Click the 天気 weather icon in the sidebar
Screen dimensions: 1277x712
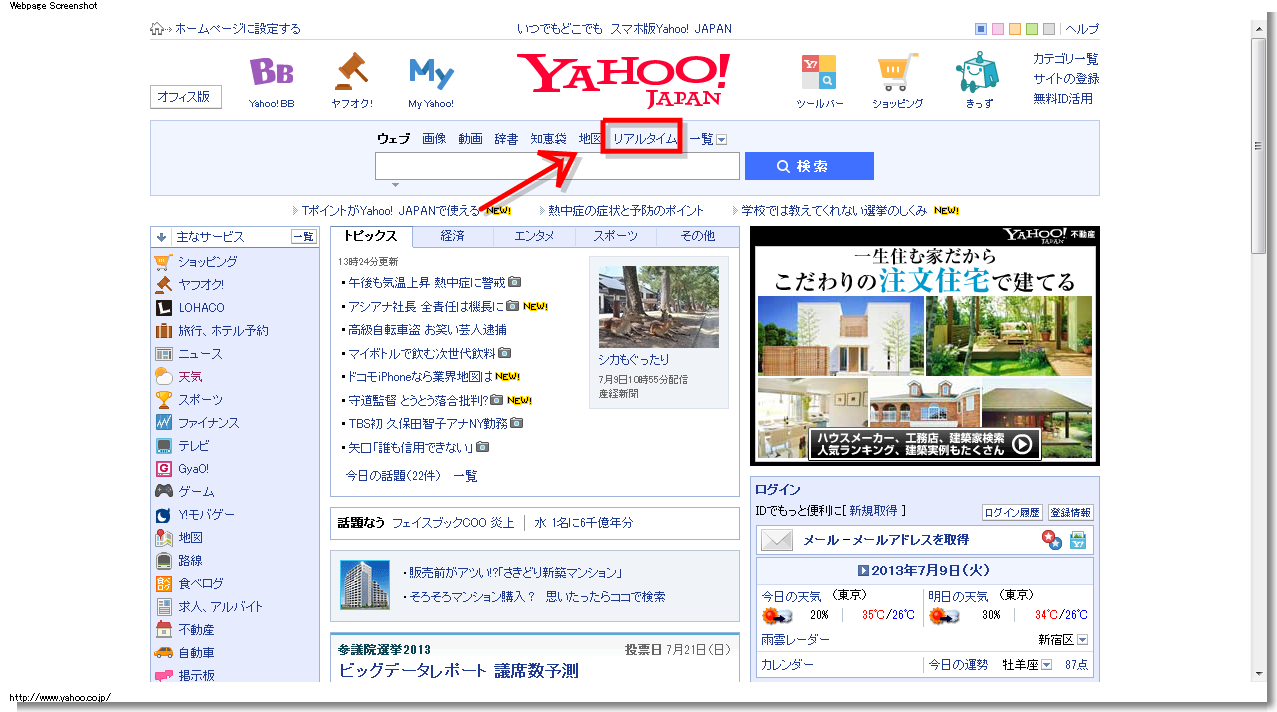163,377
